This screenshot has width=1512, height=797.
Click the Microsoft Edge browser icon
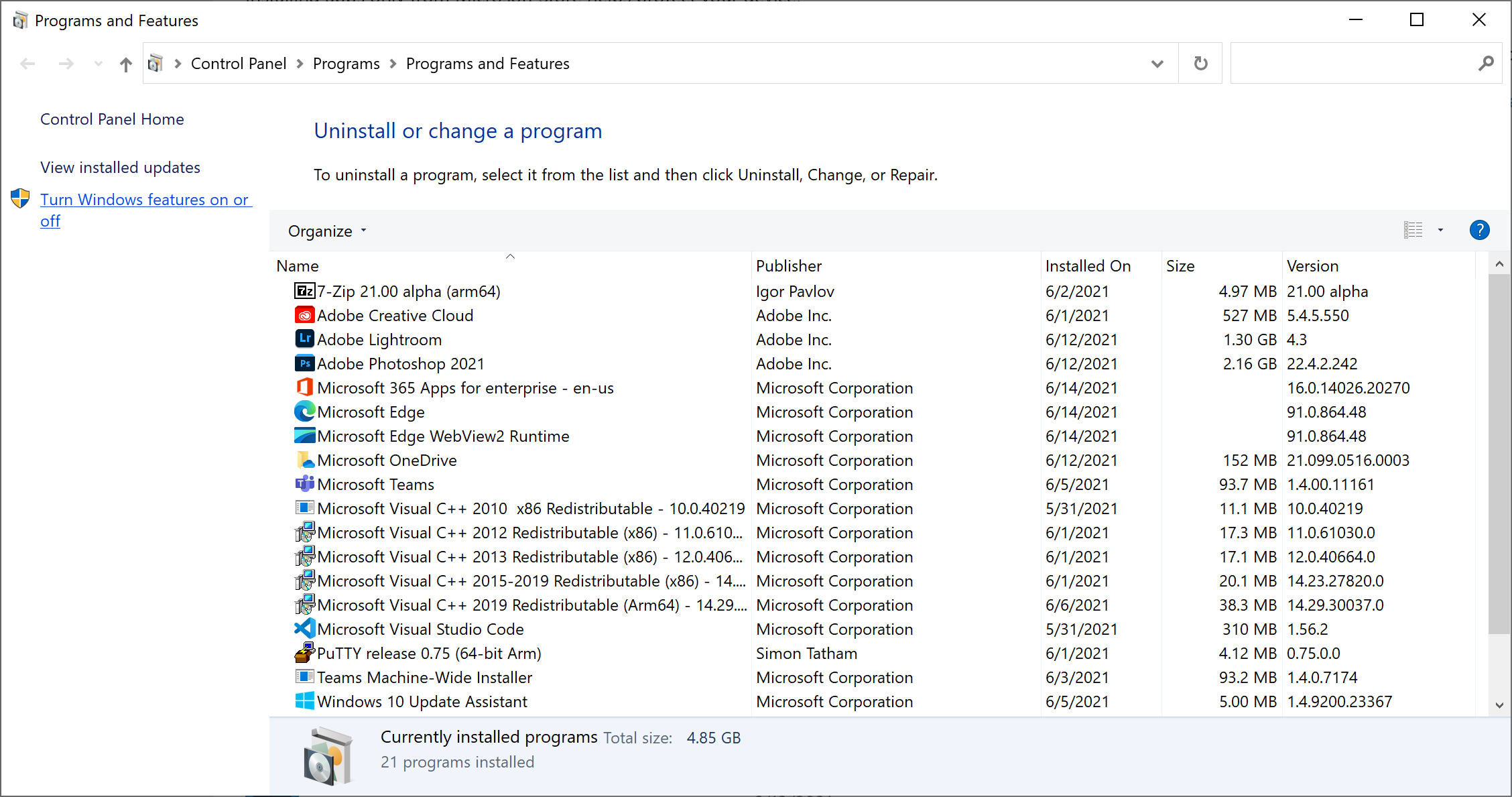304,412
